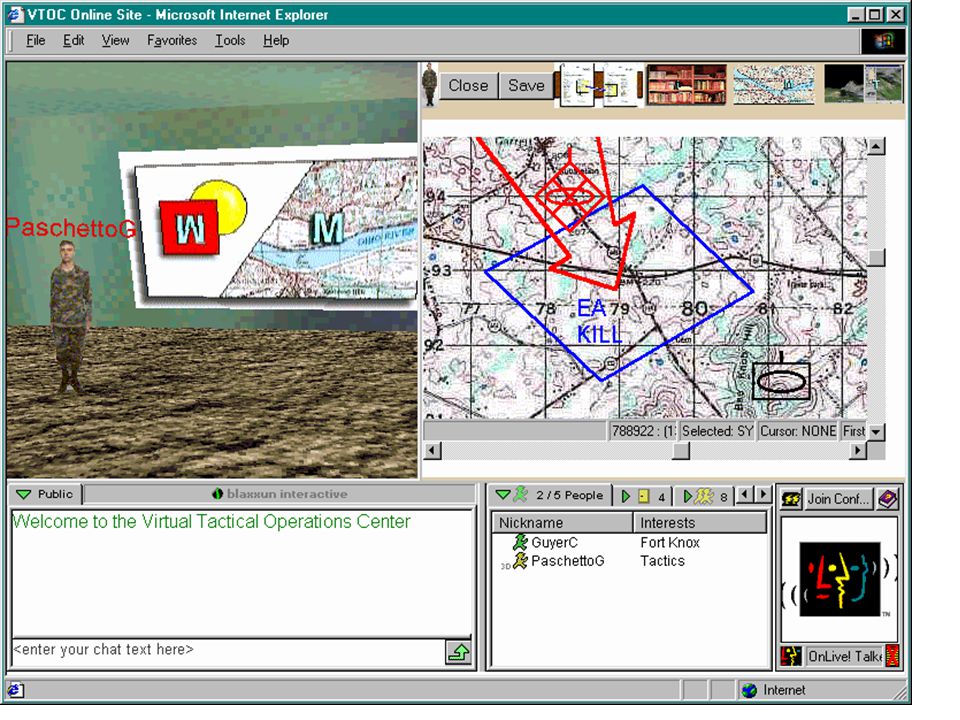This screenshot has width=960, height=720.
Task: Click the Fort Knox interest entry
Action: click(x=670, y=542)
